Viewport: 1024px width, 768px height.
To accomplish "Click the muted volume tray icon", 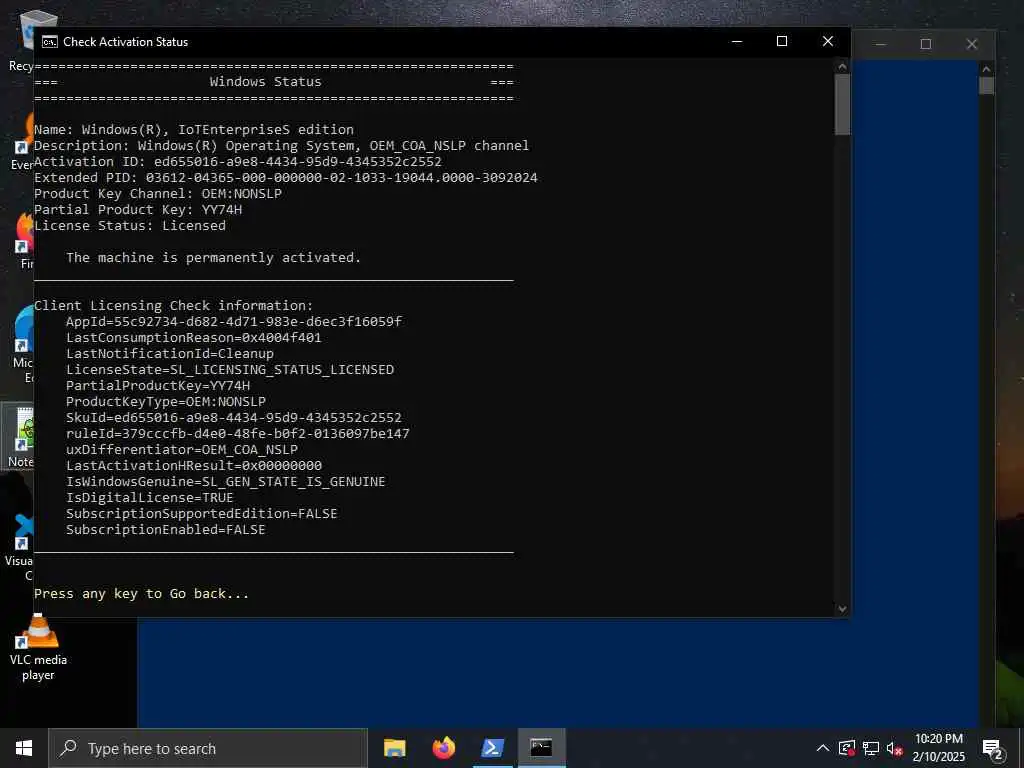I will 895,748.
